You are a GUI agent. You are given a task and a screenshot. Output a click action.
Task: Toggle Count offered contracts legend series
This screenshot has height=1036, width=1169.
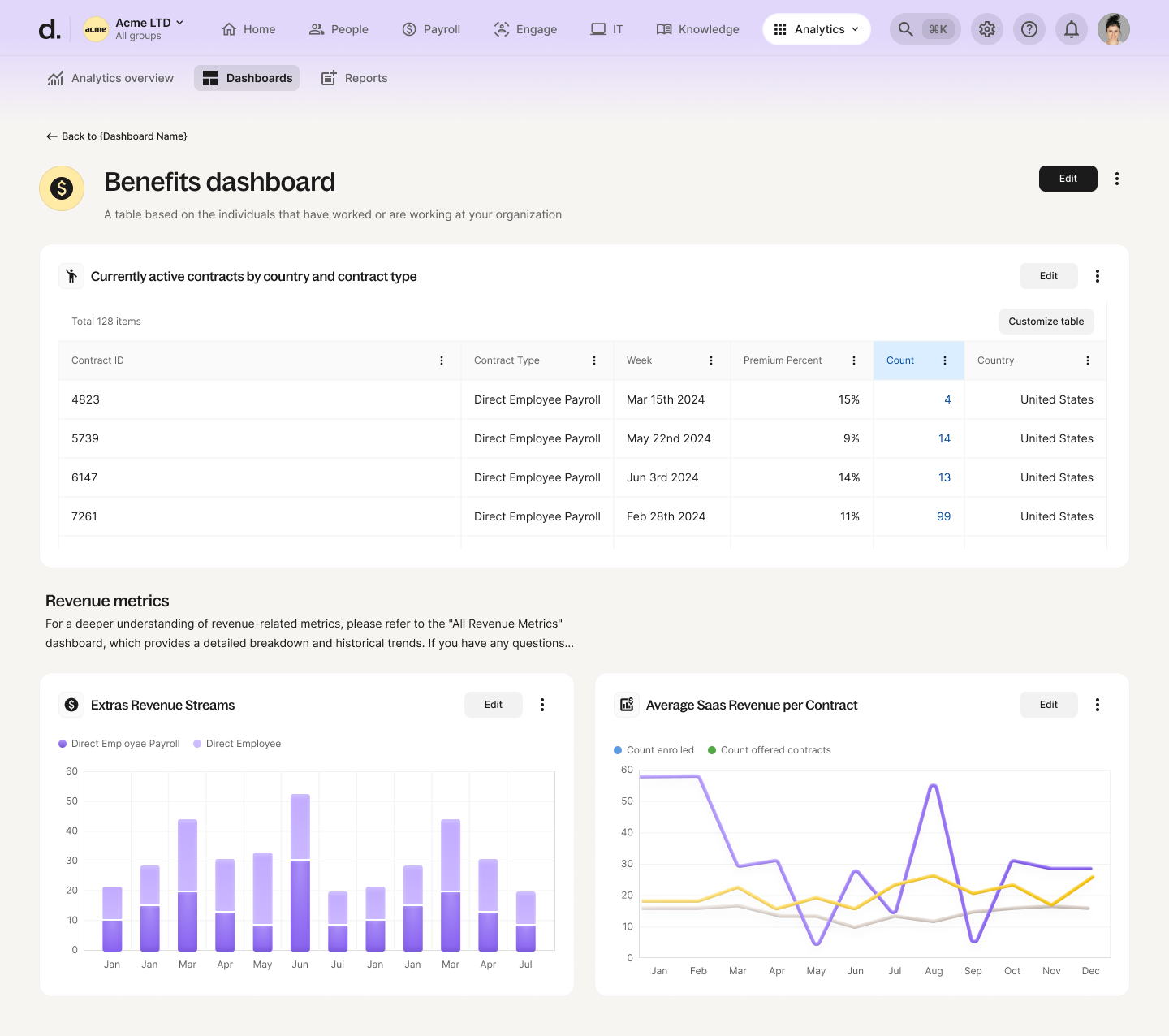point(770,750)
